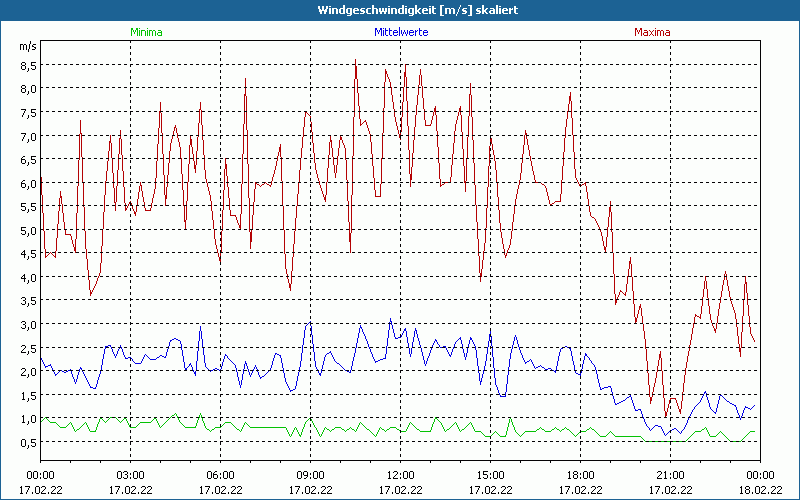Click the 12:00 time axis label

[x=401, y=476]
